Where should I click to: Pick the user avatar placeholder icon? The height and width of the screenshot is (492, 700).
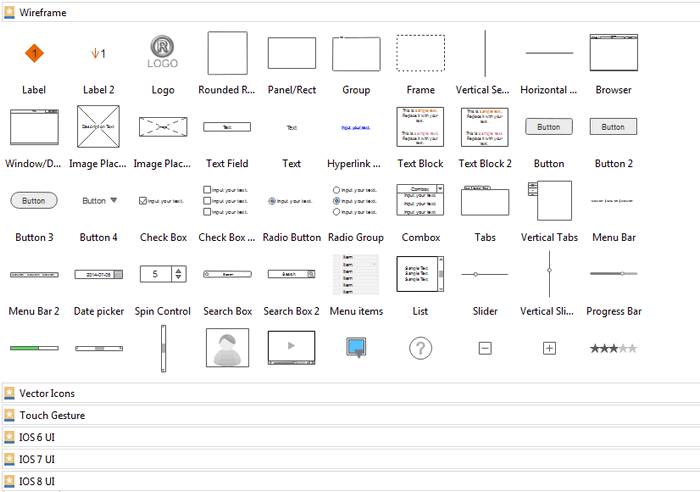click(x=227, y=348)
